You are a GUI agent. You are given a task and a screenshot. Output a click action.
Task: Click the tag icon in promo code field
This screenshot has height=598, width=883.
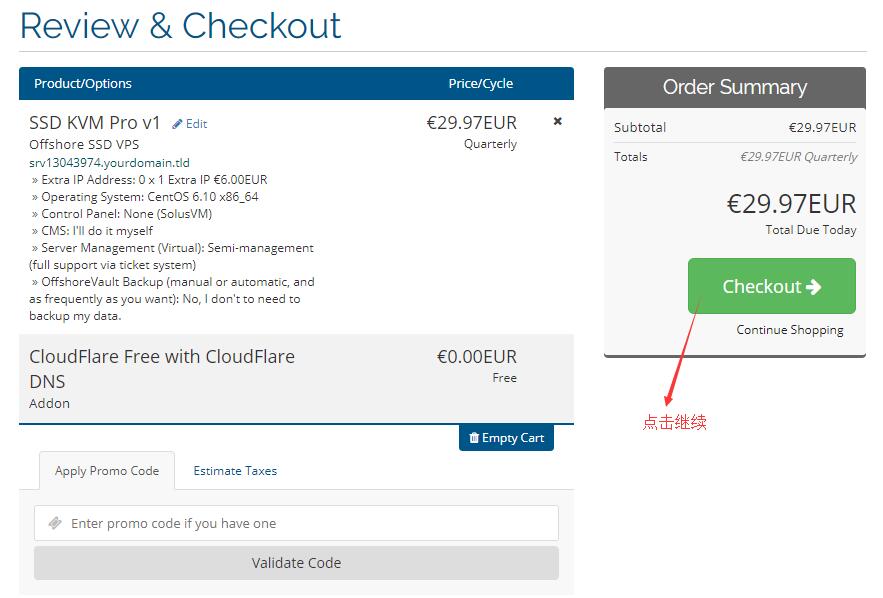pyautogui.click(x=55, y=523)
